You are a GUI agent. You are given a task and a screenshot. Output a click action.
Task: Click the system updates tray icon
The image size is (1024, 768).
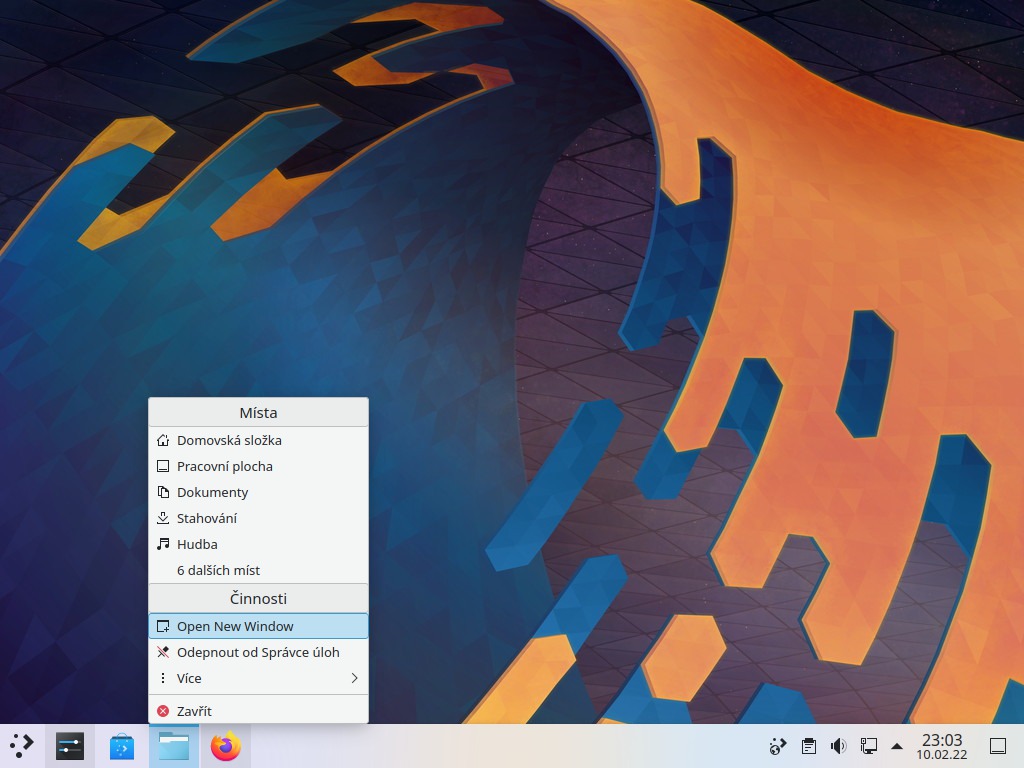pos(778,746)
